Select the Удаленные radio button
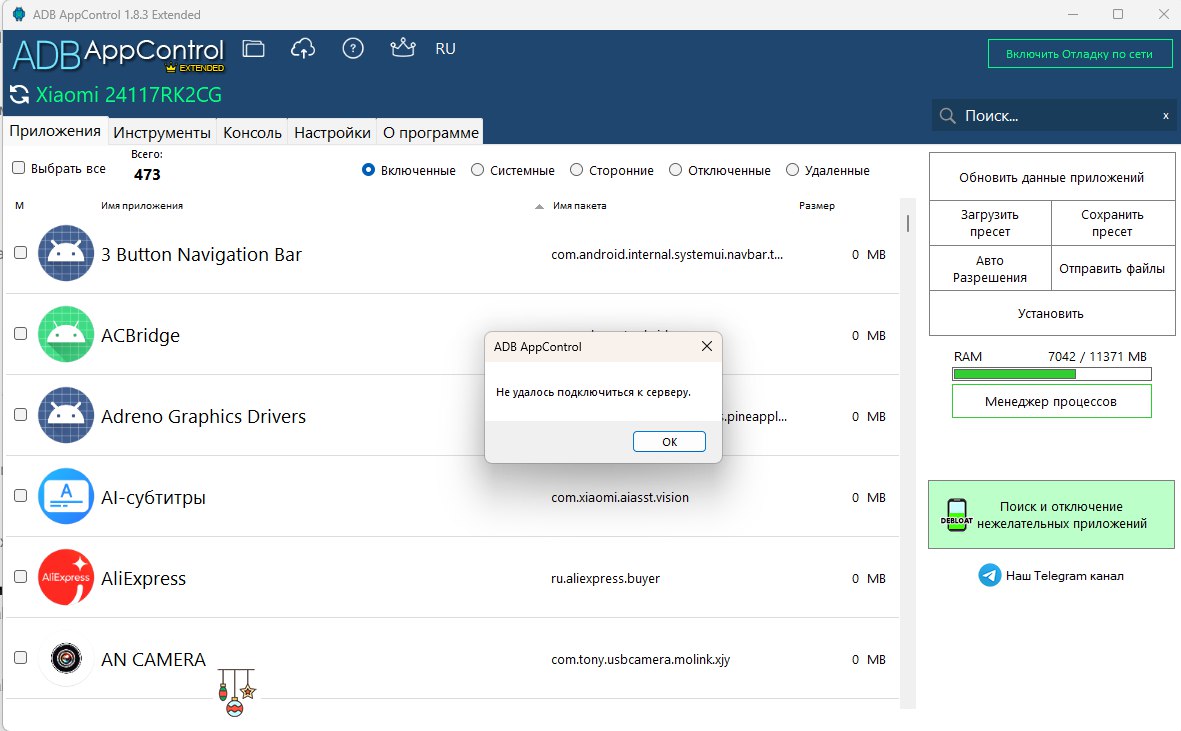This screenshot has width=1181, height=731. tap(792, 170)
